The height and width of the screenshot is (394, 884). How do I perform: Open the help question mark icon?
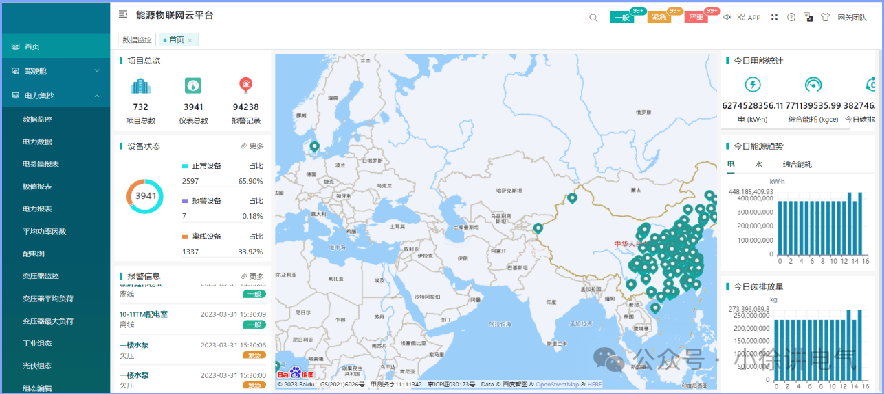tap(791, 17)
